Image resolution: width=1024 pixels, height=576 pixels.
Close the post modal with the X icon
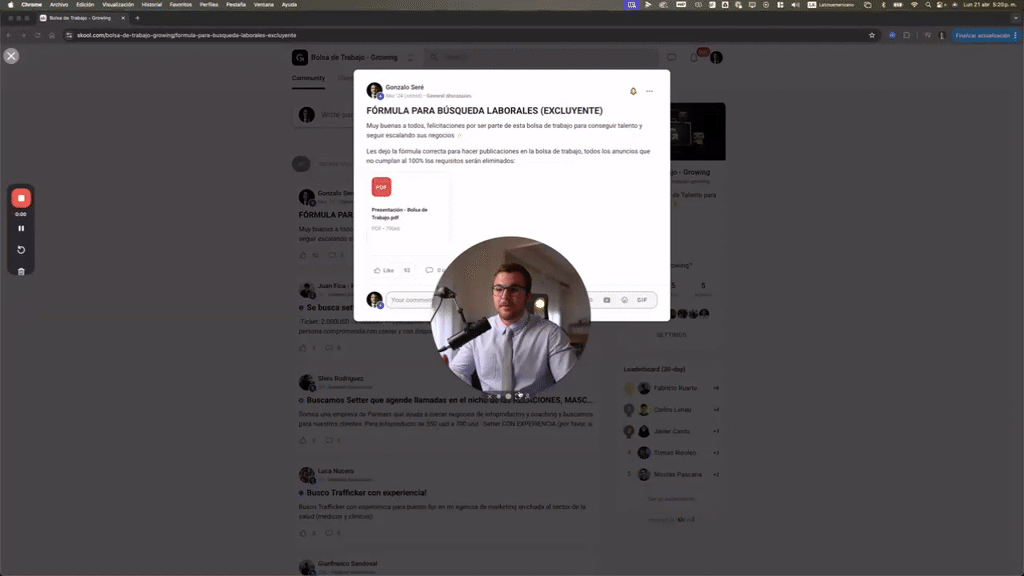coord(11,56)
